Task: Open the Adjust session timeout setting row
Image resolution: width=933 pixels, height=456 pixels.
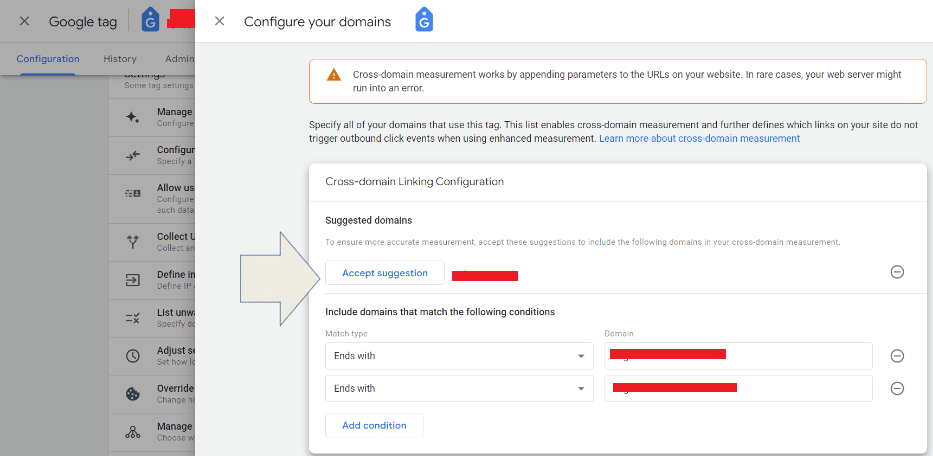Action: click(152, 356)
